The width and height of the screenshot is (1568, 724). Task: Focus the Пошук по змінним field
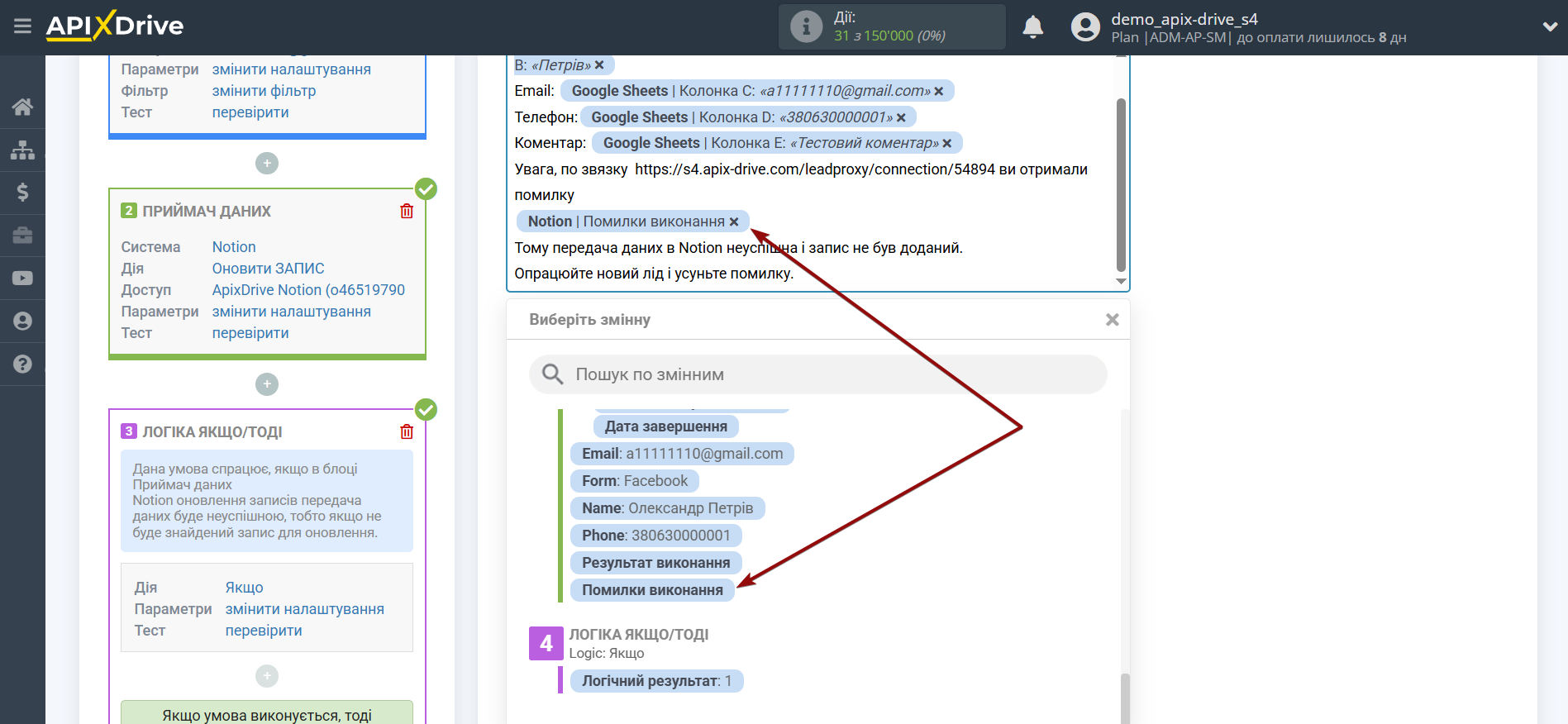click(817, 374)
